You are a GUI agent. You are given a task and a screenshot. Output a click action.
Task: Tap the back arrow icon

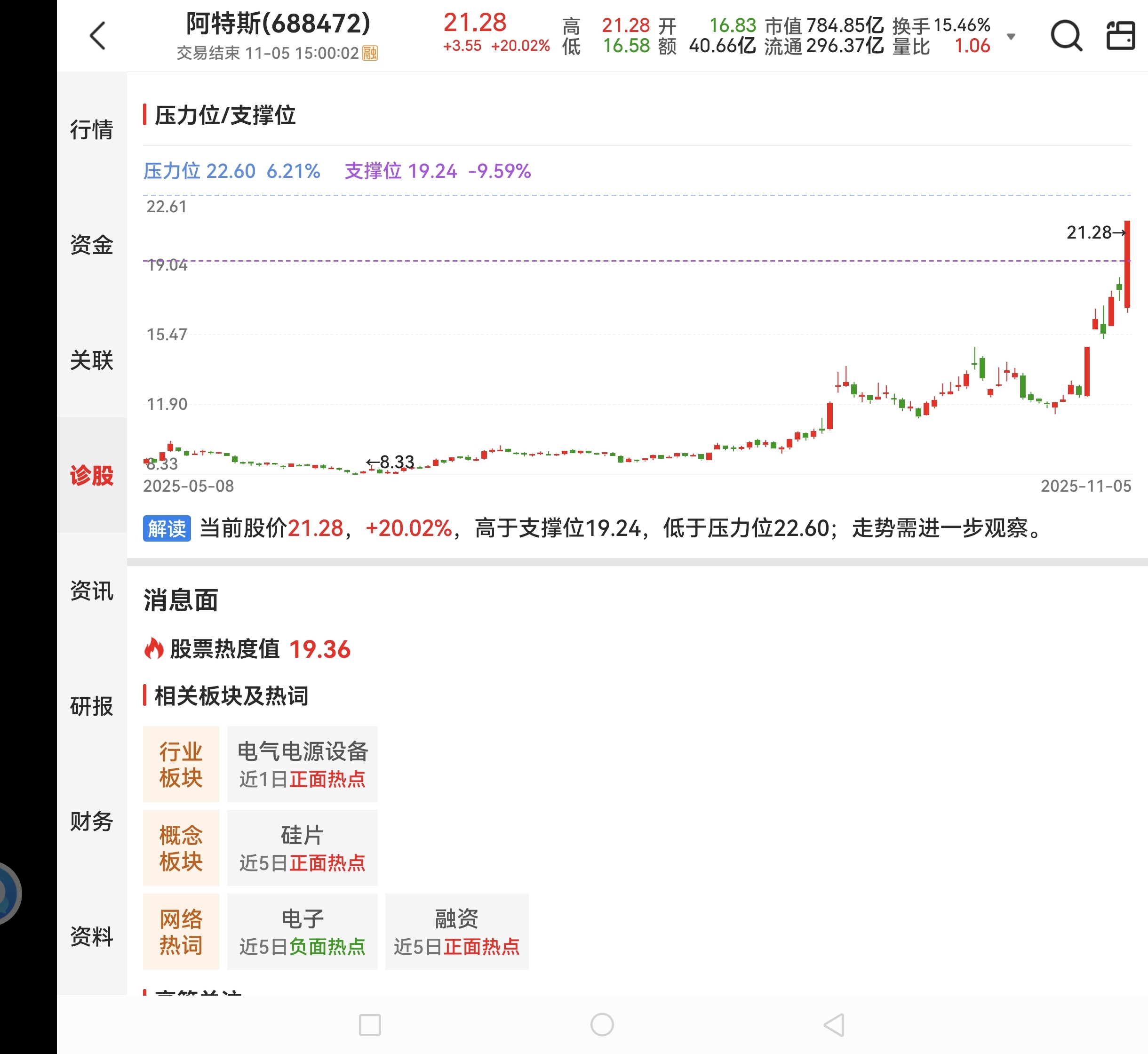pos(98,36)
